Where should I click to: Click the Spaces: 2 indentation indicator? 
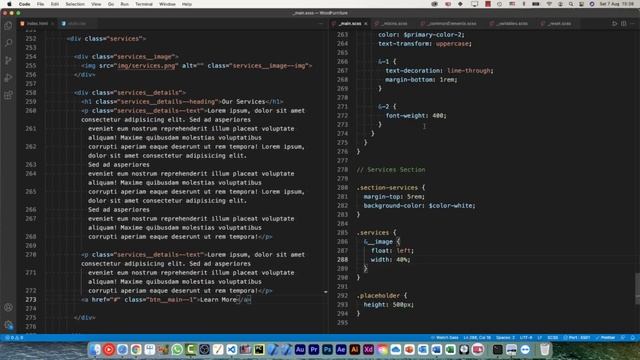pos(505,338)
